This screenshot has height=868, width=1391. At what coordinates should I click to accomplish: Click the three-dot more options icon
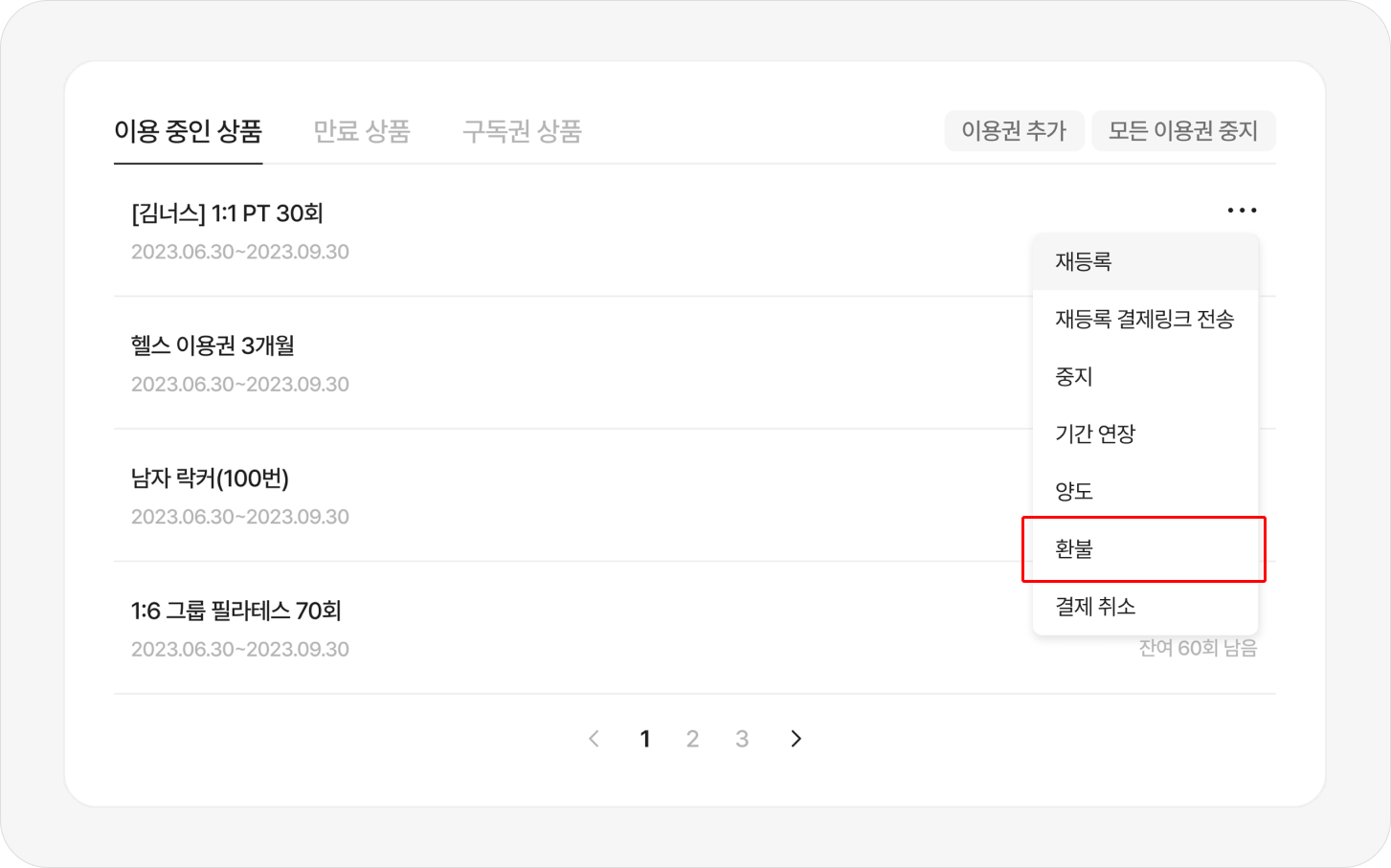click(1242, 211)
